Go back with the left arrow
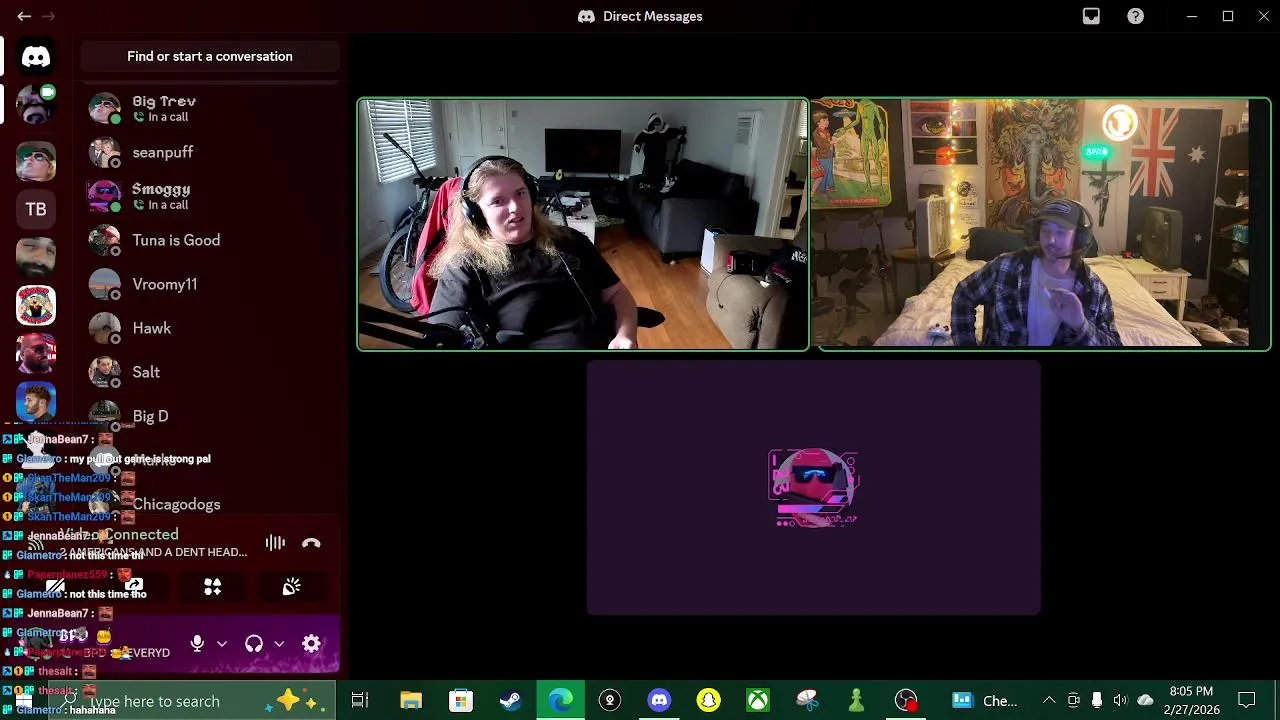 coord(24,16)
